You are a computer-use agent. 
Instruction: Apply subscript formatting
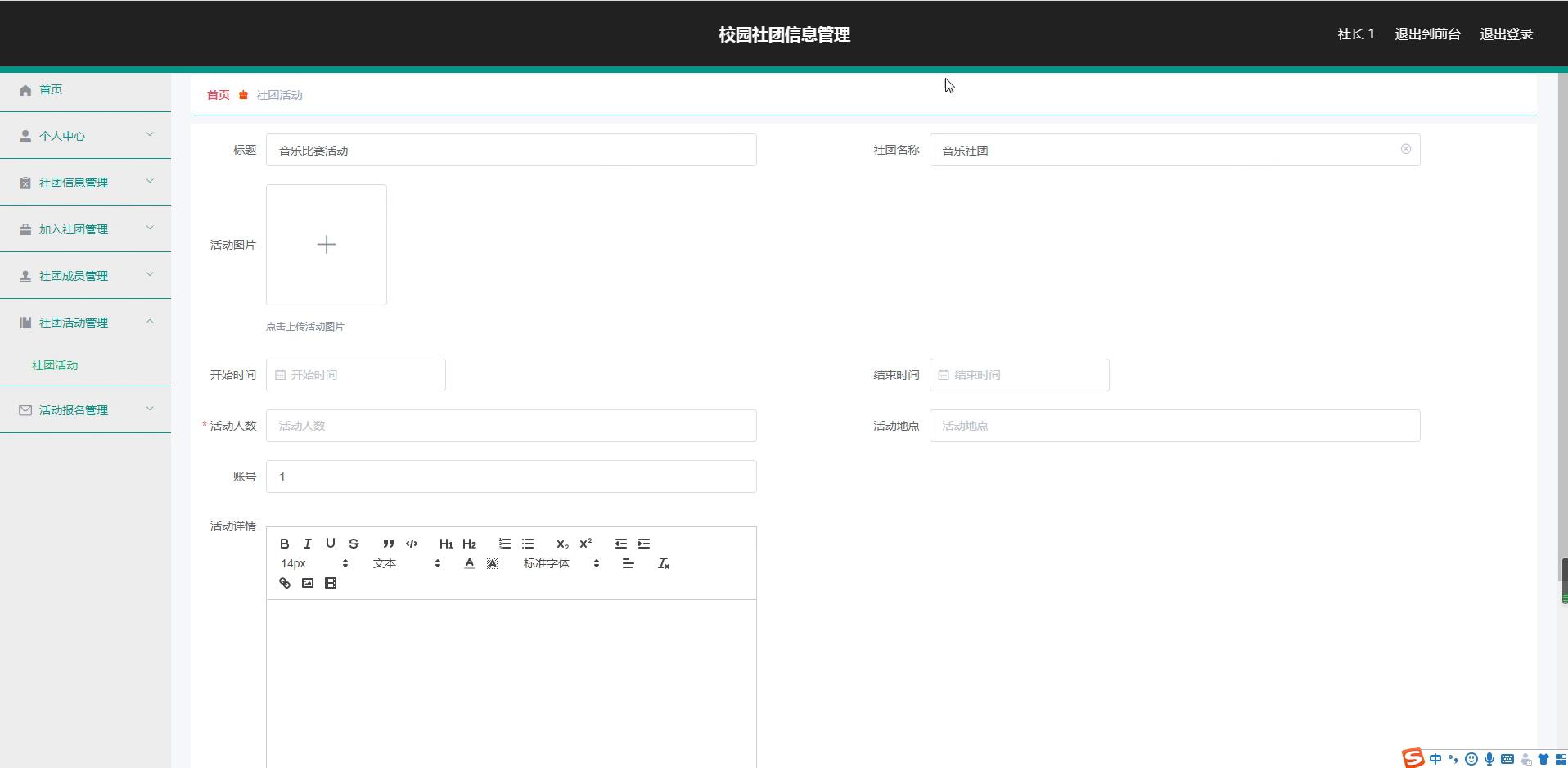(562, 544)
